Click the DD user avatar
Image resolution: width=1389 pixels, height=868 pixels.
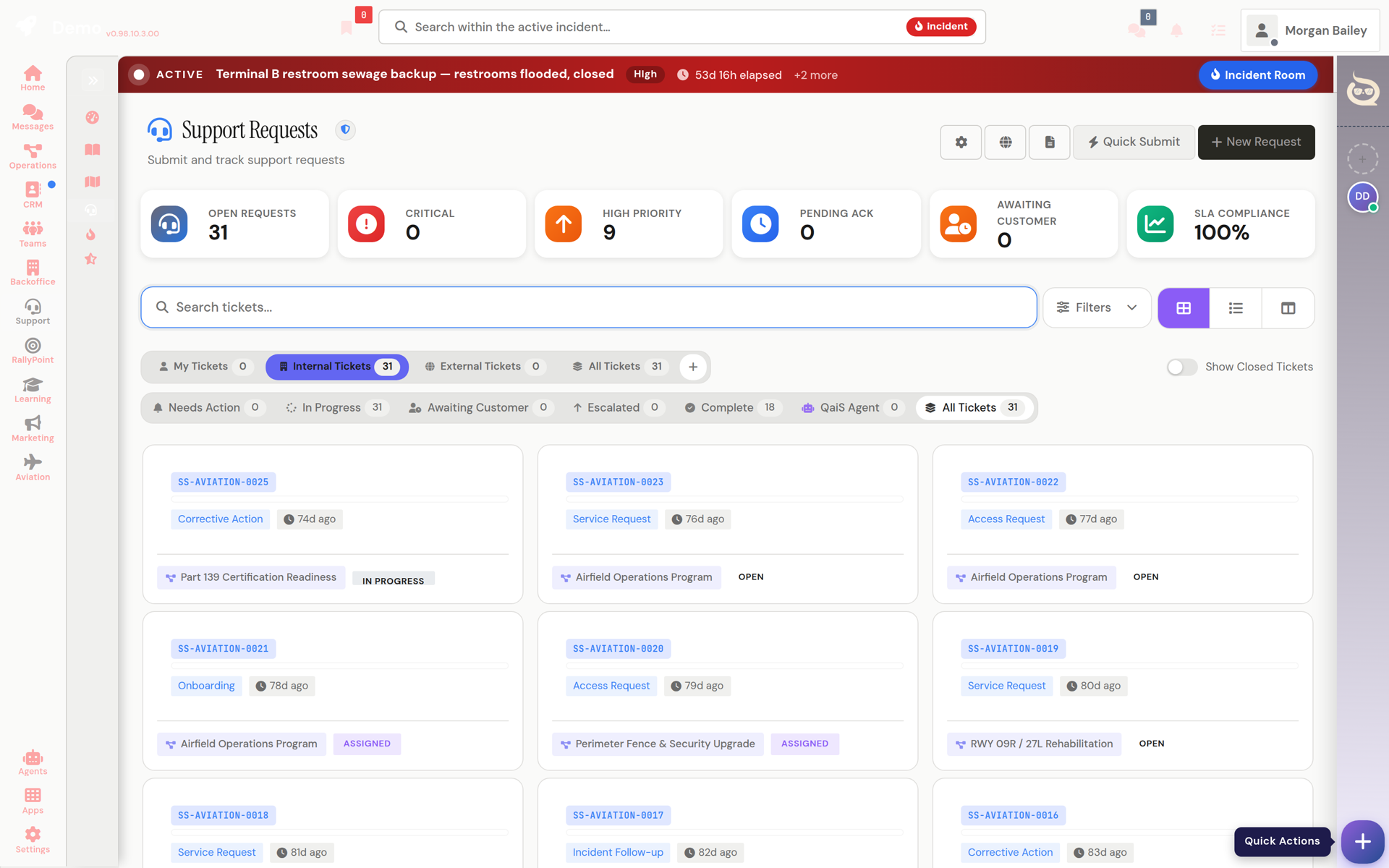[x=1363, y=197]
